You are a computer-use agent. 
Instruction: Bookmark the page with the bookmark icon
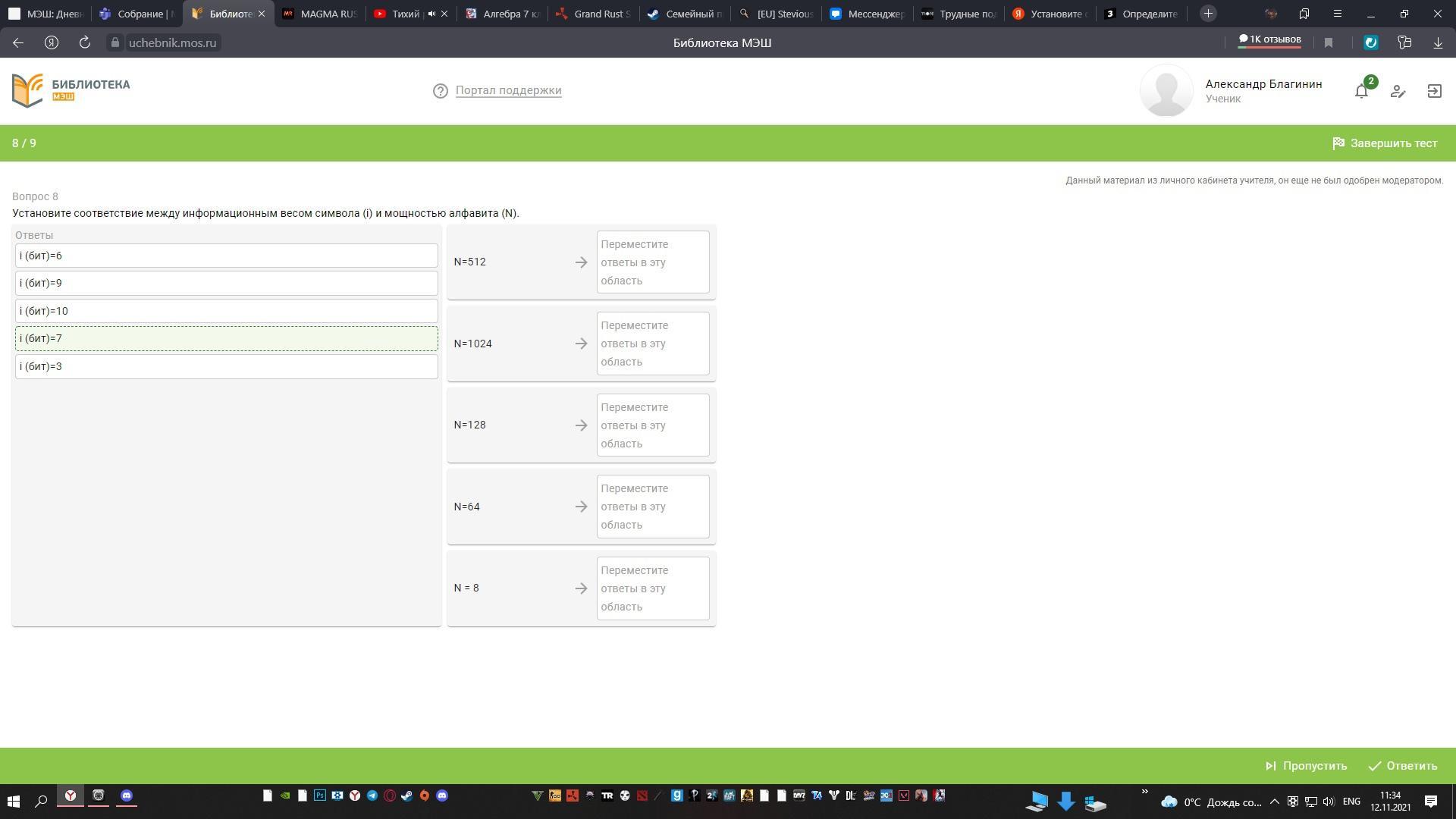coord(1329,43)
